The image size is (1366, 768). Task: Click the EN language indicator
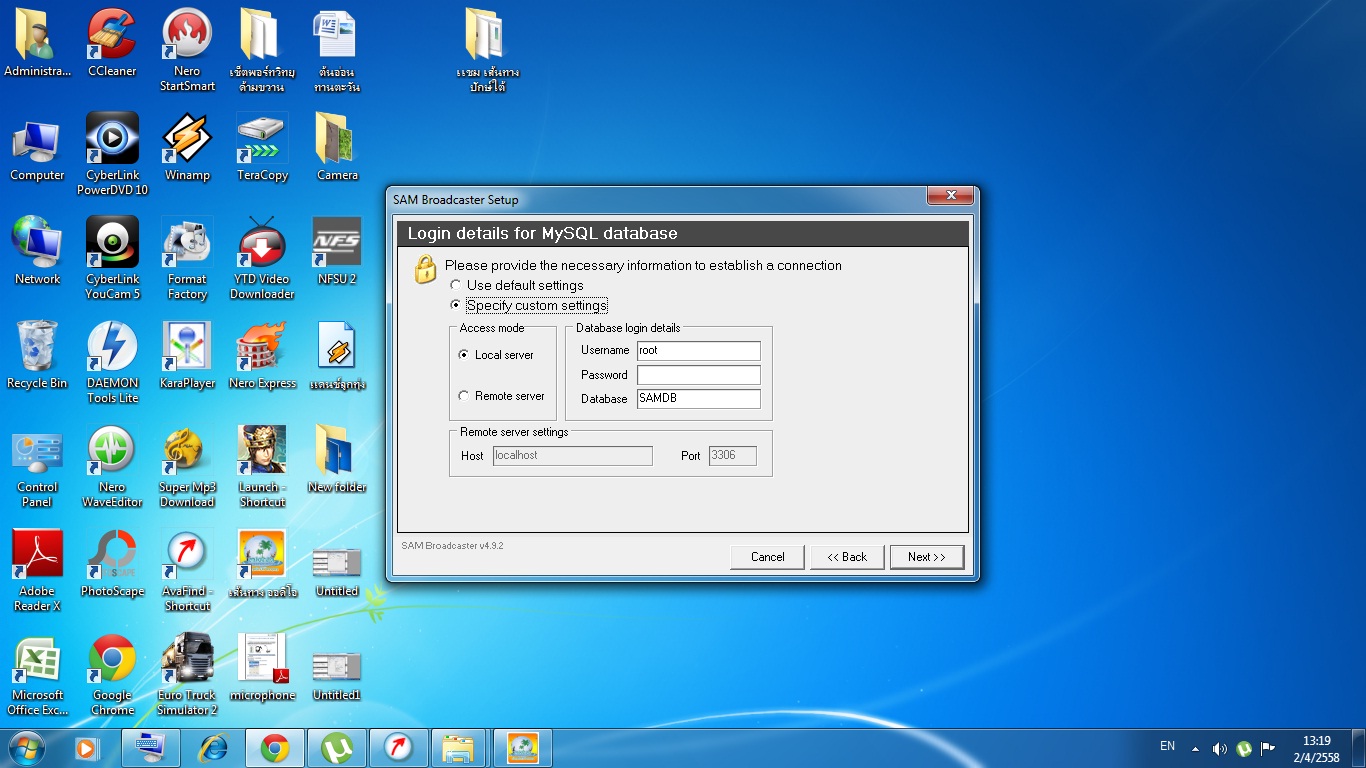(x=1167, y=746)
